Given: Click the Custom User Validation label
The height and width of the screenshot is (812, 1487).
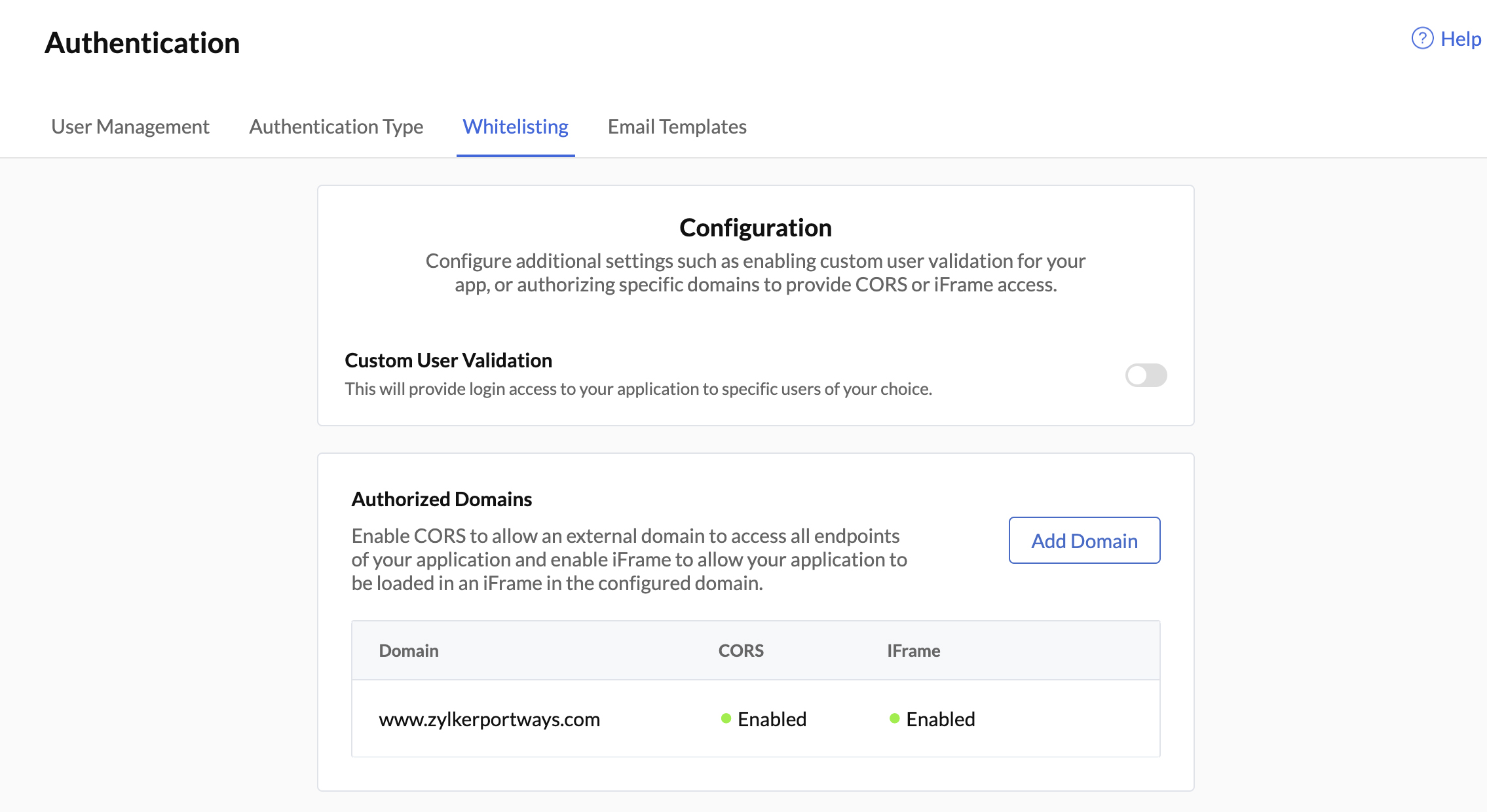Looking at the screenshot, I should coord(447,360).
